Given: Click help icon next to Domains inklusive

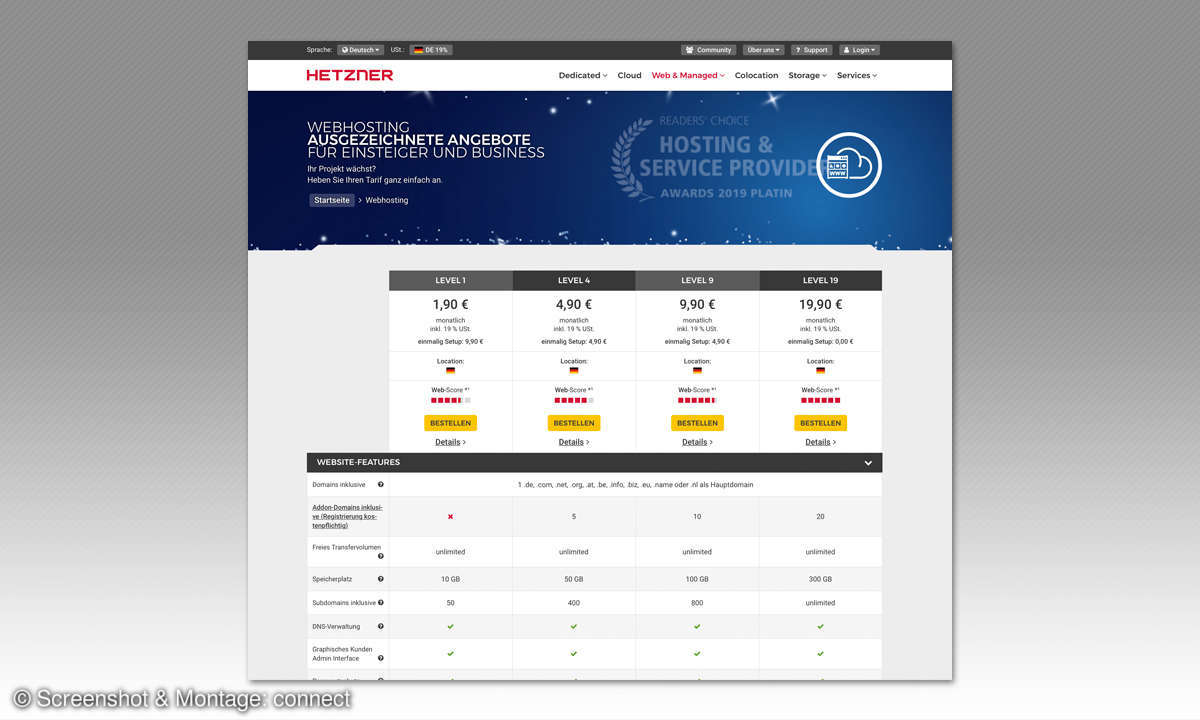Looking at the screenshot, I should (x=380, y=484).
